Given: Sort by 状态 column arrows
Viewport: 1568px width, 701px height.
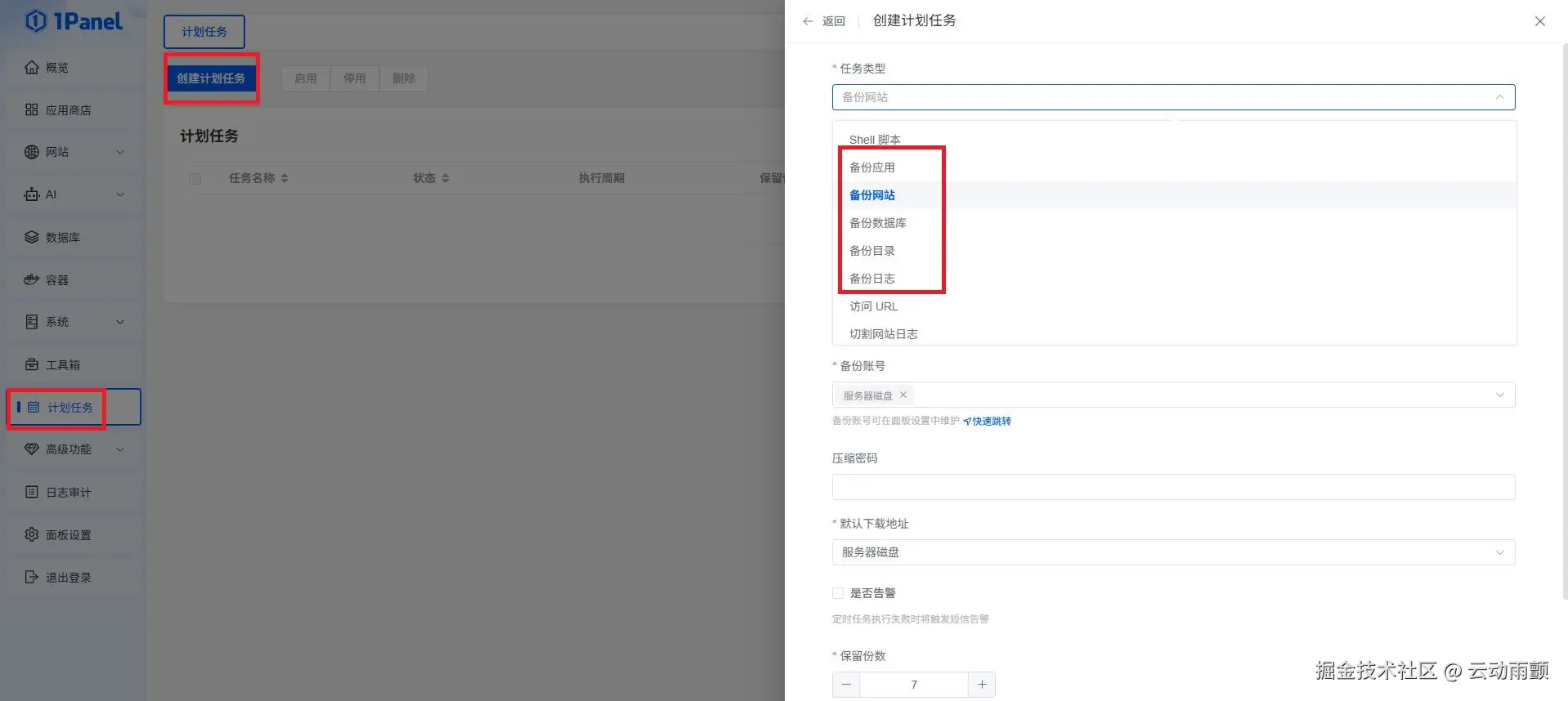Looking at the screenshot, I should pos(446,178).
